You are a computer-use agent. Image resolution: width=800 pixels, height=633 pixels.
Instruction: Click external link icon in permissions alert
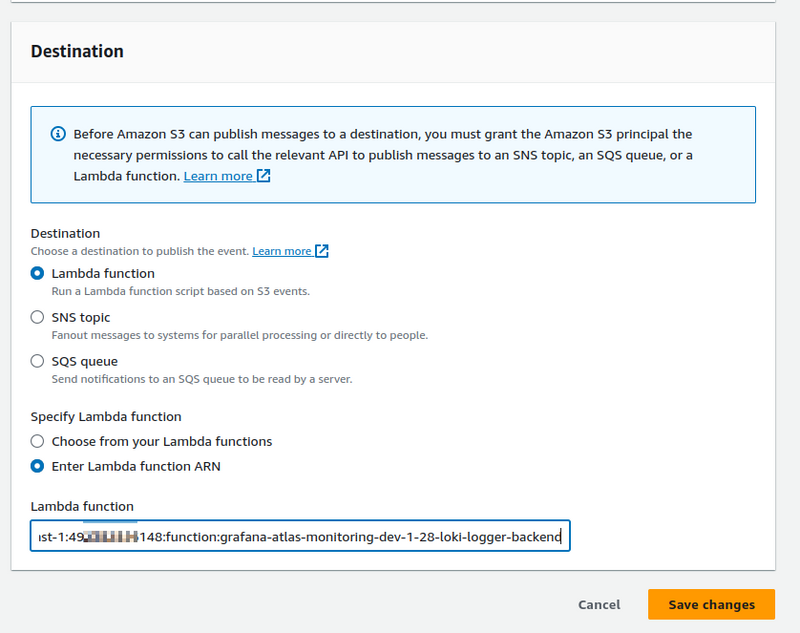tap(264, 176)
